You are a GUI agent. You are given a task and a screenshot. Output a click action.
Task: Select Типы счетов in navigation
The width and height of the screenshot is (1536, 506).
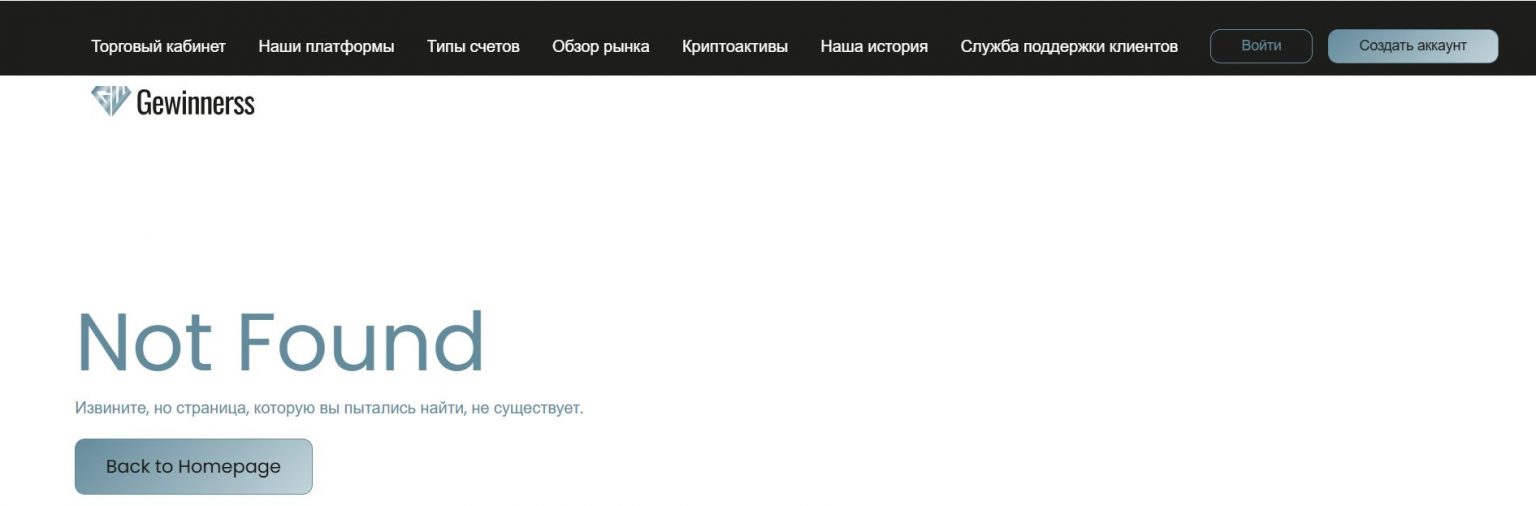coord(473,46)
